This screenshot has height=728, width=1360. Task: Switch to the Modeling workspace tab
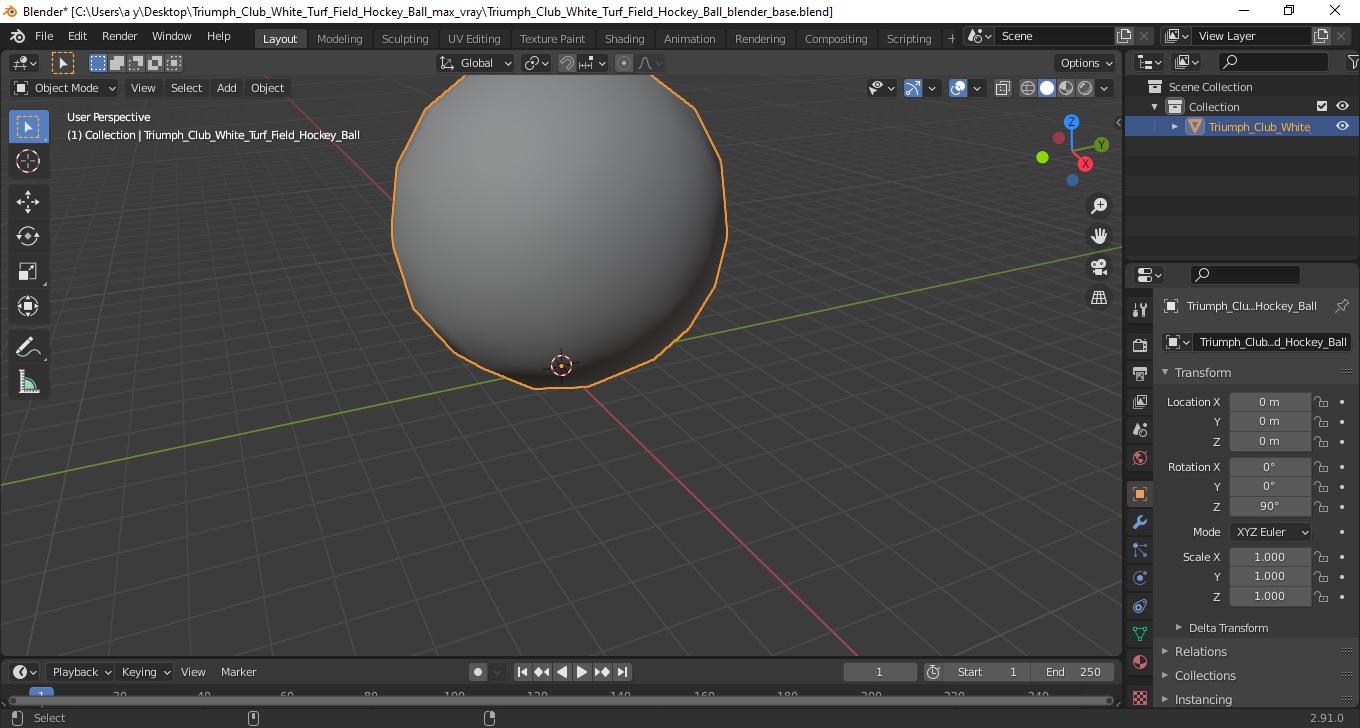[x=339, y=39]
